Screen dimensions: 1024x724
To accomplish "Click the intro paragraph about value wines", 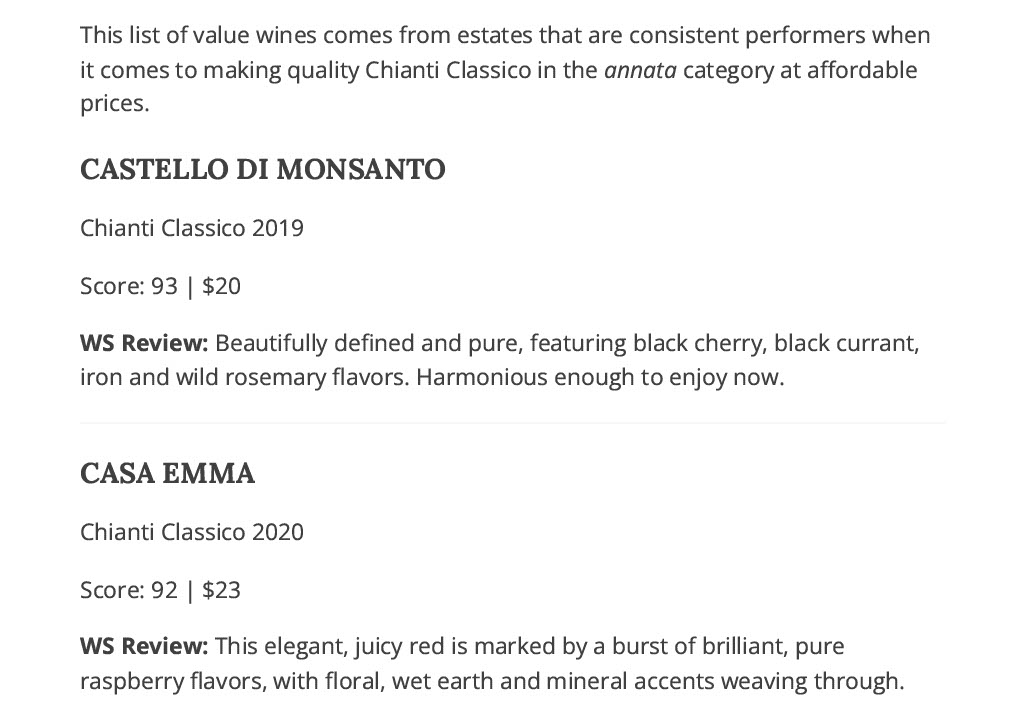I will point(505,69).
